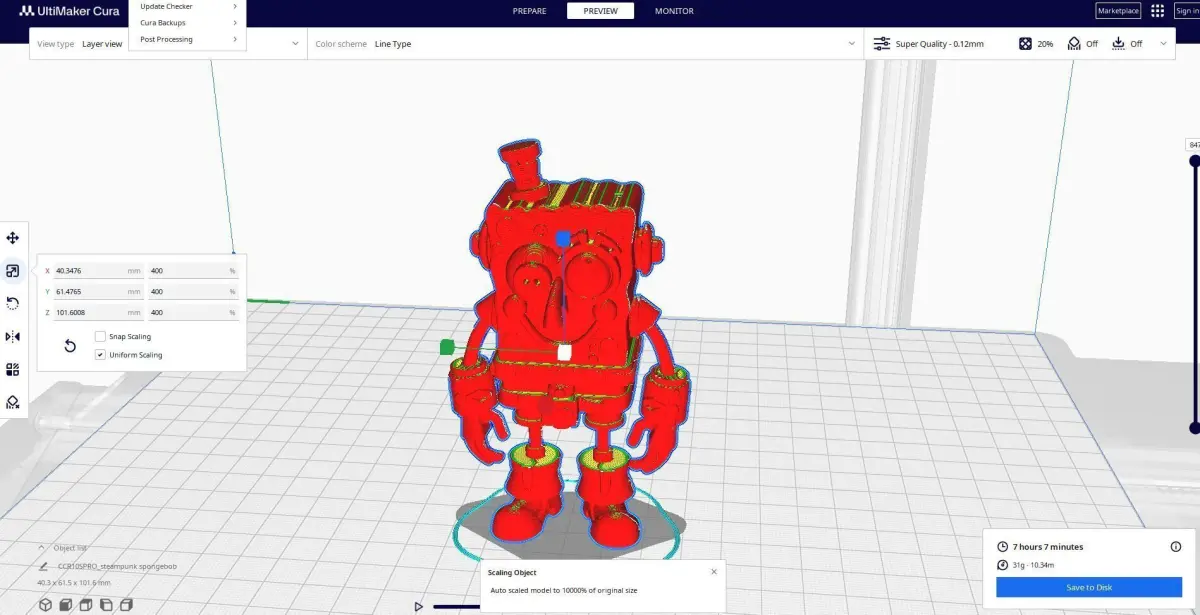Click the upper layer slider handle
This screenshot has width=1200, height=615.
click(1194, 159)
